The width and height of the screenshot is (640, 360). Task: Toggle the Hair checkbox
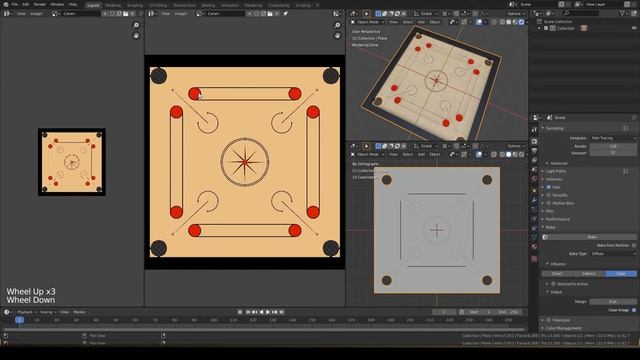549,187
